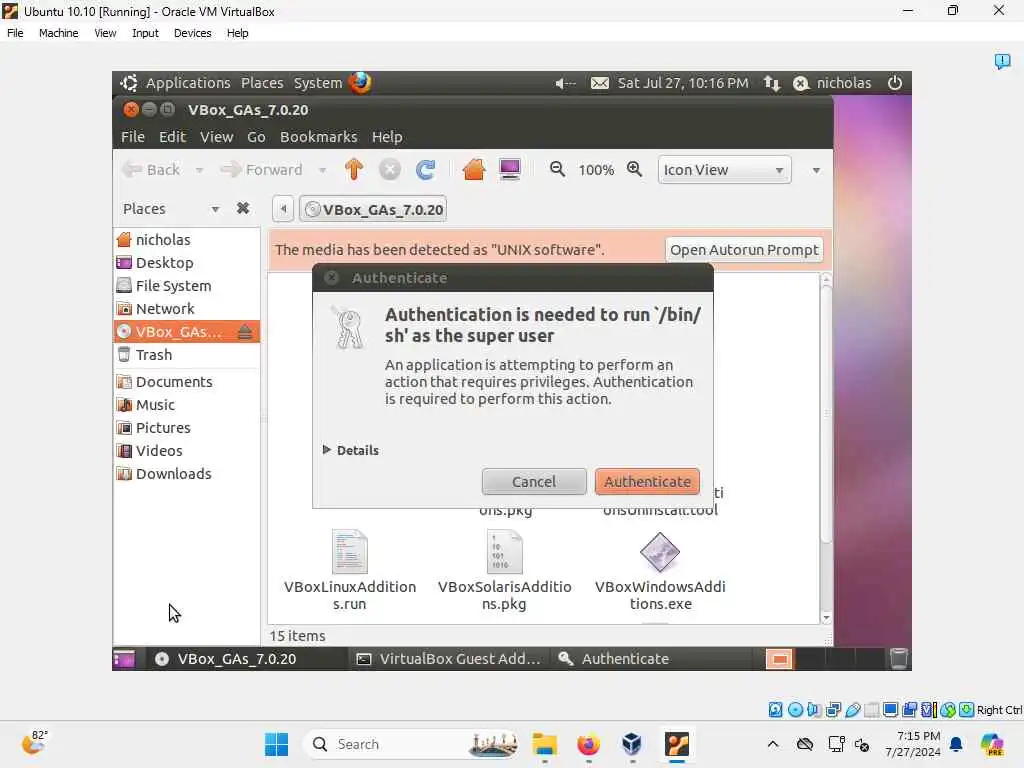Open the Places sidebar type dropdown
The image size is (1024, 768).
click(x=215, y=209)
